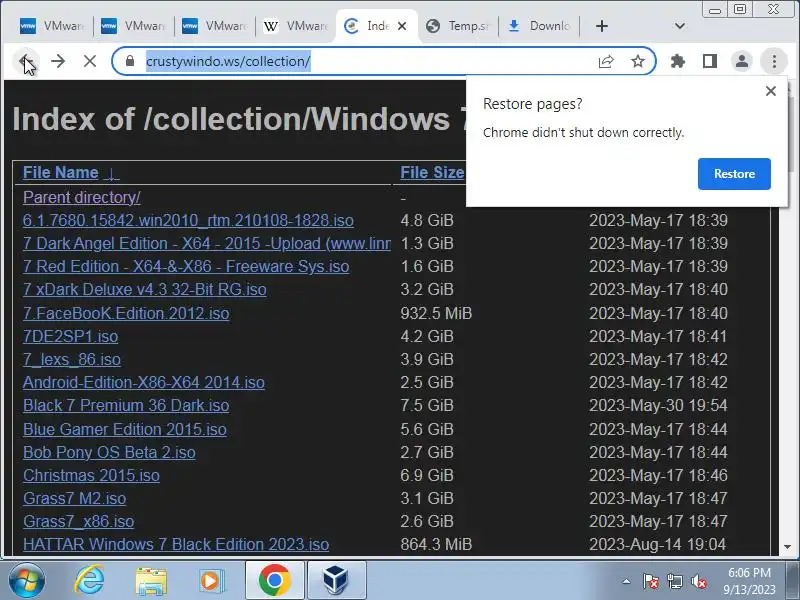Sort by File Size column header
800x600 pixels.
point(432,172)
